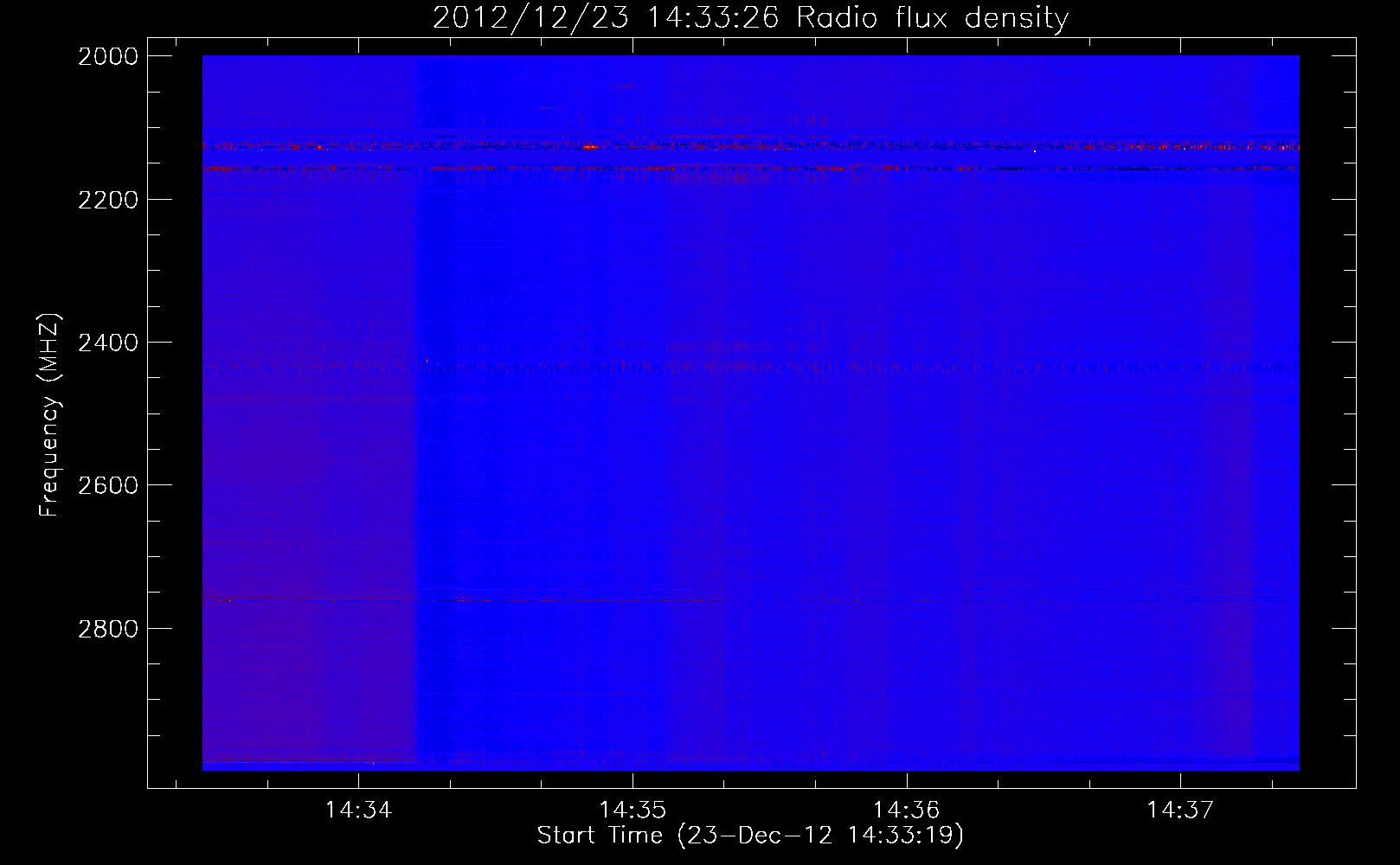Click the plot title '2012/12/23 14:33:26 Radio flux density'
The height and width of the screenshot is (865, 1400).
[750, 18]
